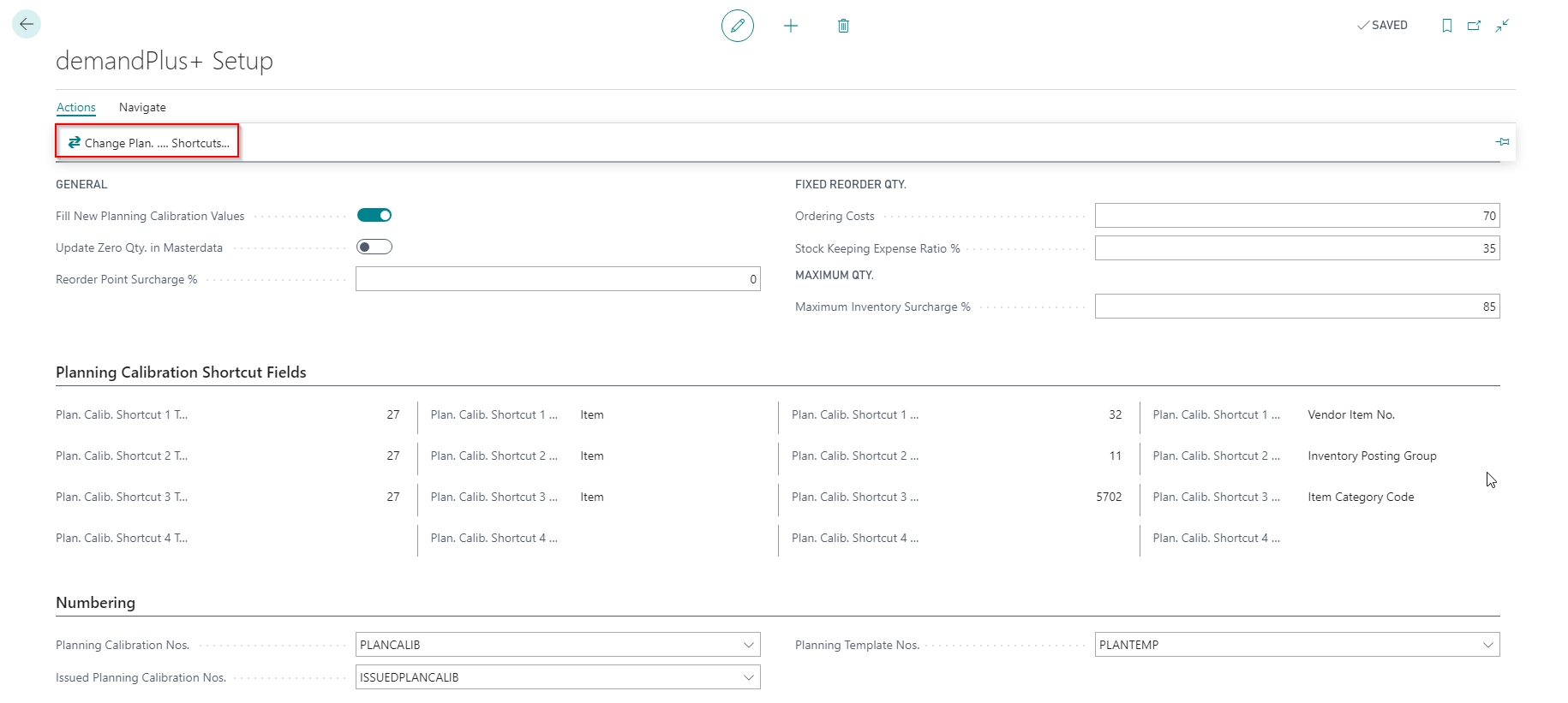
Task: Click the Numbering section heading
Action: point(95,602)
